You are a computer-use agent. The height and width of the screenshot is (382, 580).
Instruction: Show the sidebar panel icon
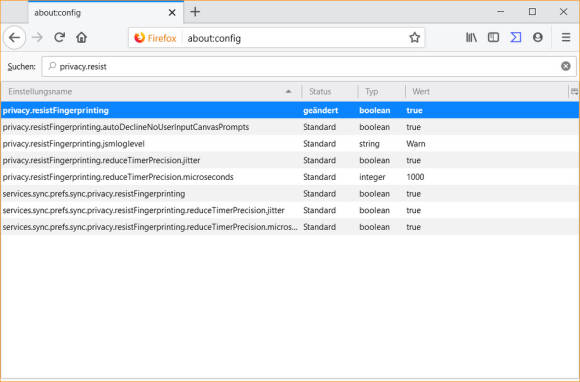click(493, 37)
